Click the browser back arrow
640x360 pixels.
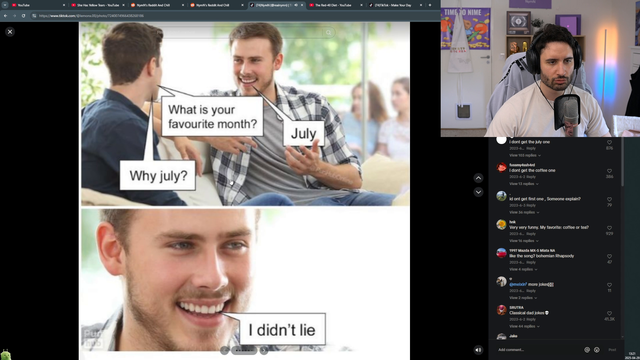[5, 16]
